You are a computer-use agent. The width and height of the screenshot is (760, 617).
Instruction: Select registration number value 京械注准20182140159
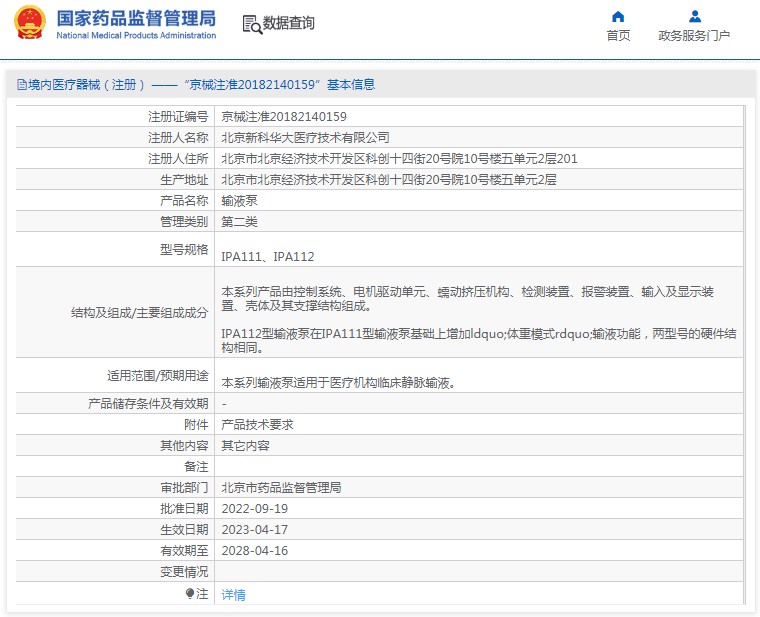point(284,117)
